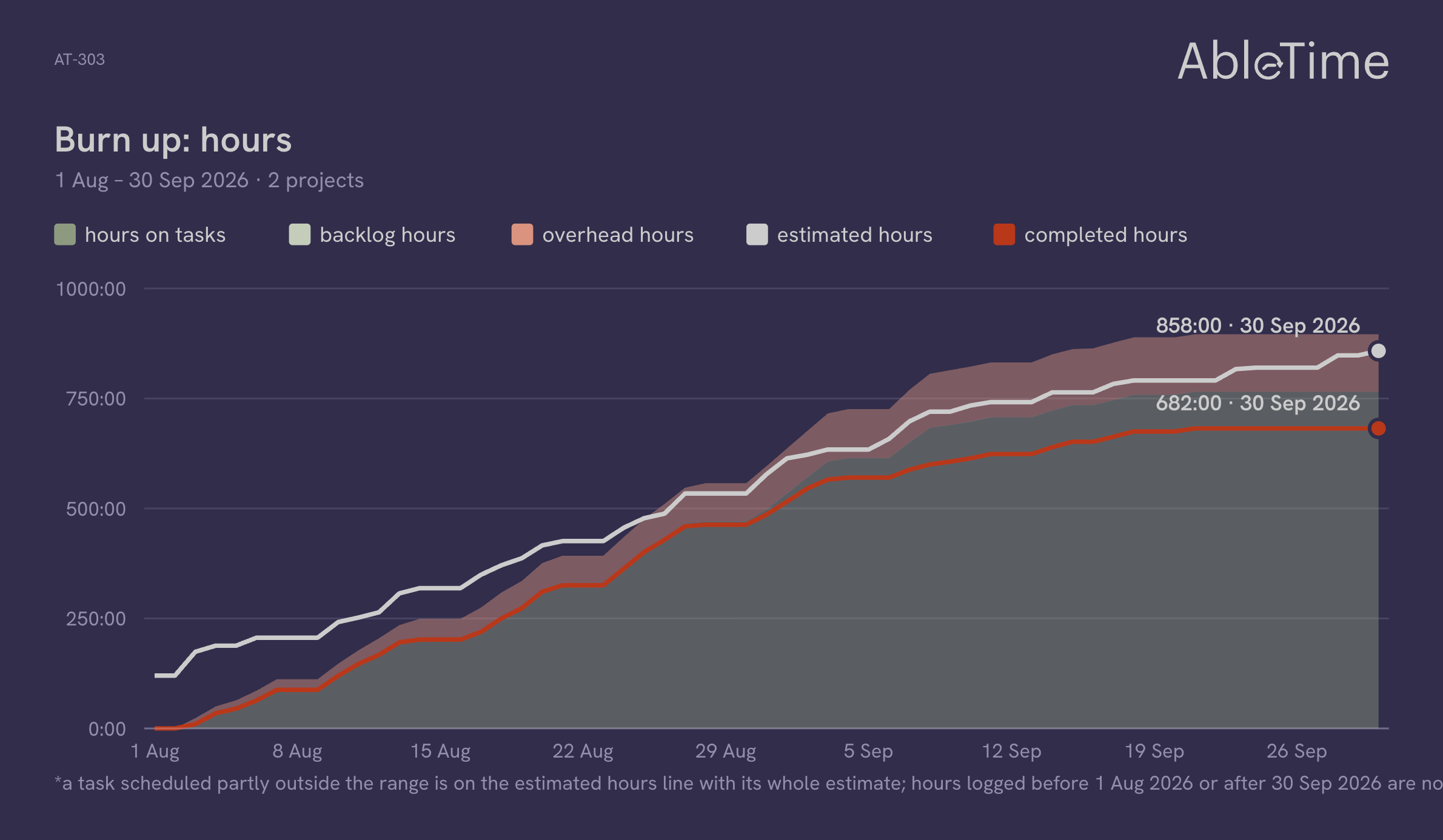Click the '5 Sep' x-axis label

coord(868,752)
